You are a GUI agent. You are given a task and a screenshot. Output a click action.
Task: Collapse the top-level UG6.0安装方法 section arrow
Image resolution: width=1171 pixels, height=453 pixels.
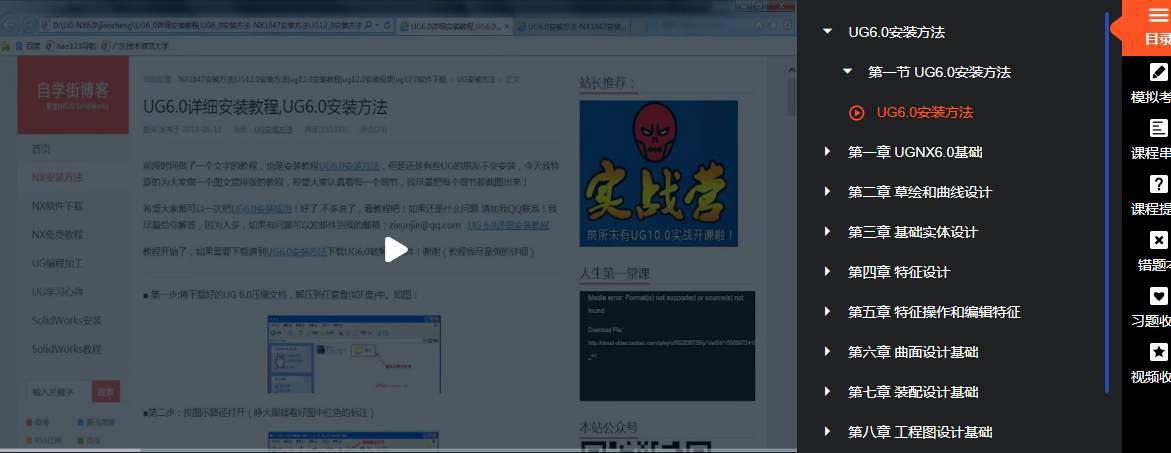point(827,32)
